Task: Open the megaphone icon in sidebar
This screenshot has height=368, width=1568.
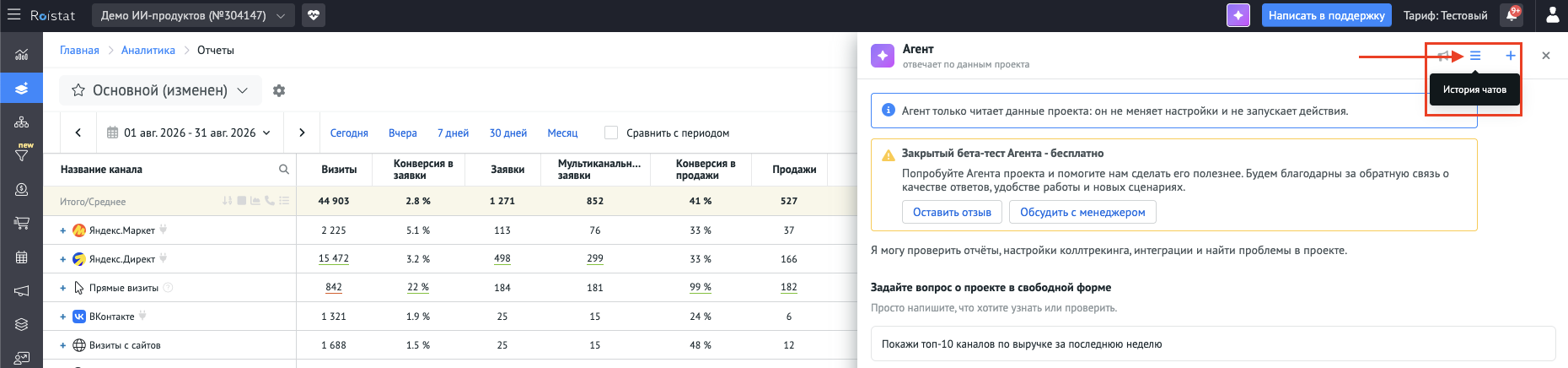Action: pos(21,291)
